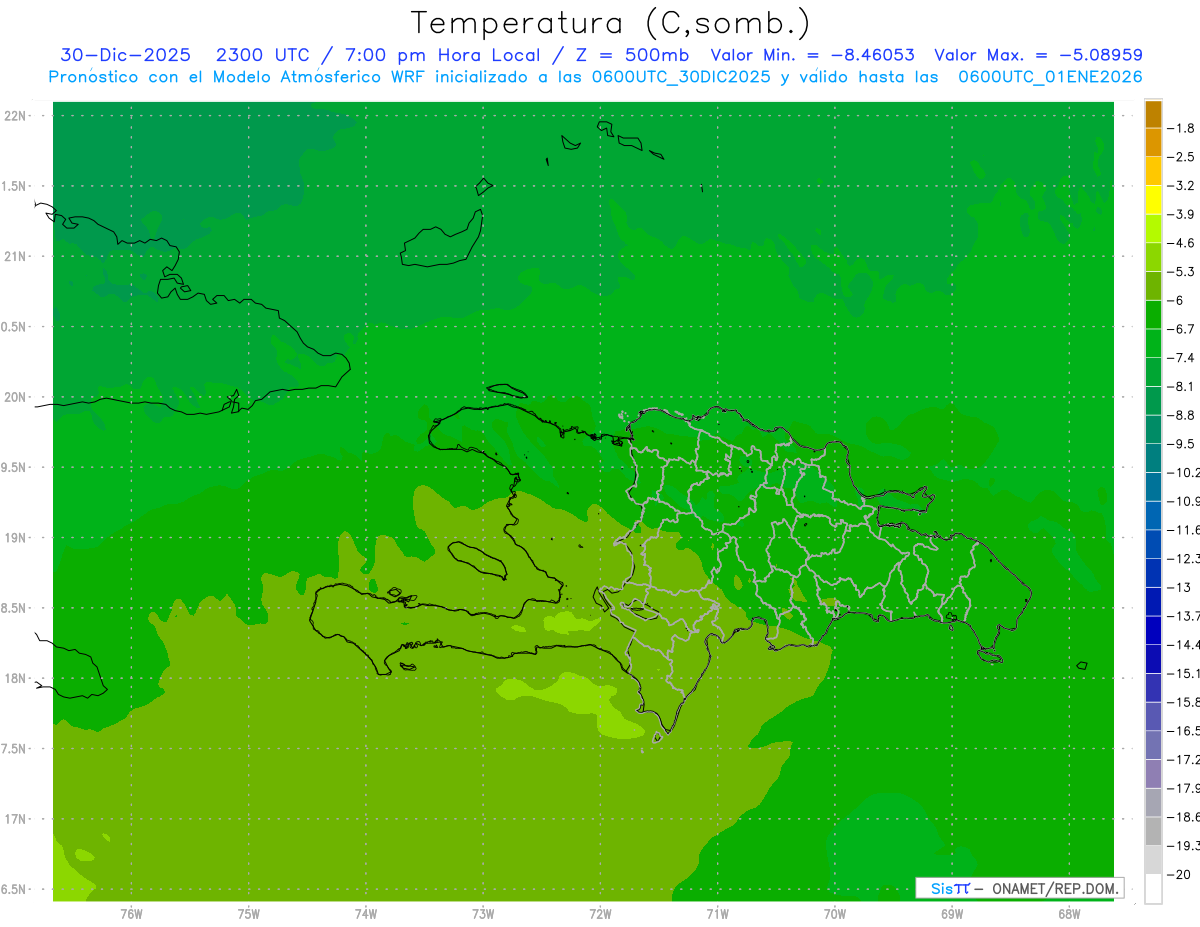1200x927 pixels.
Task: Click the '-6' colorbar value
Action: [x=1178, y=300]
